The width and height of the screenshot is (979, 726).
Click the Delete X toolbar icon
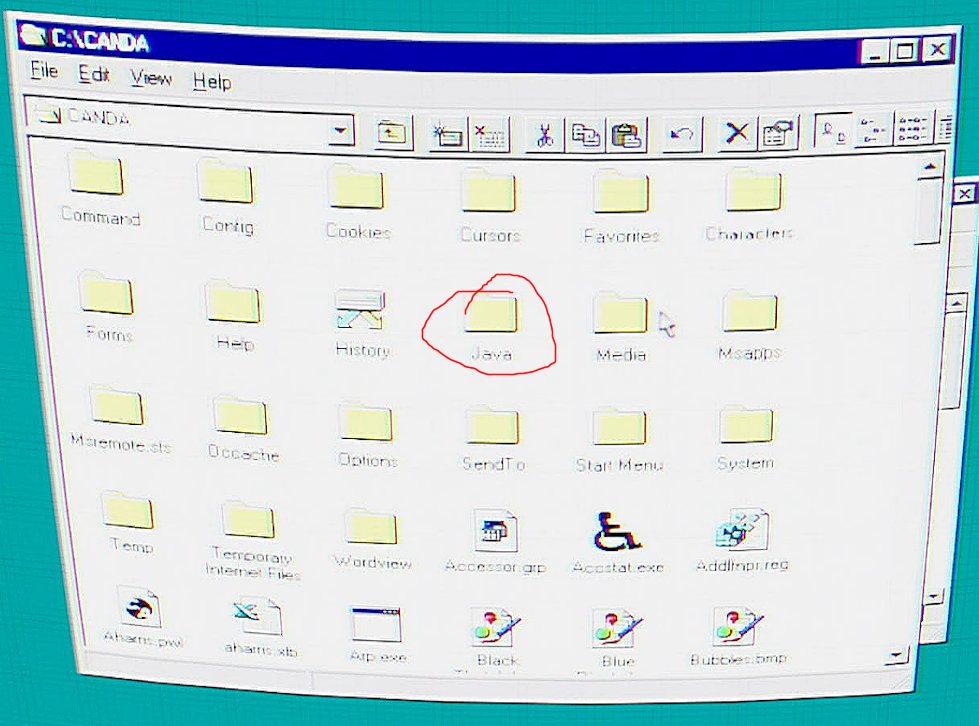point(736,132)
